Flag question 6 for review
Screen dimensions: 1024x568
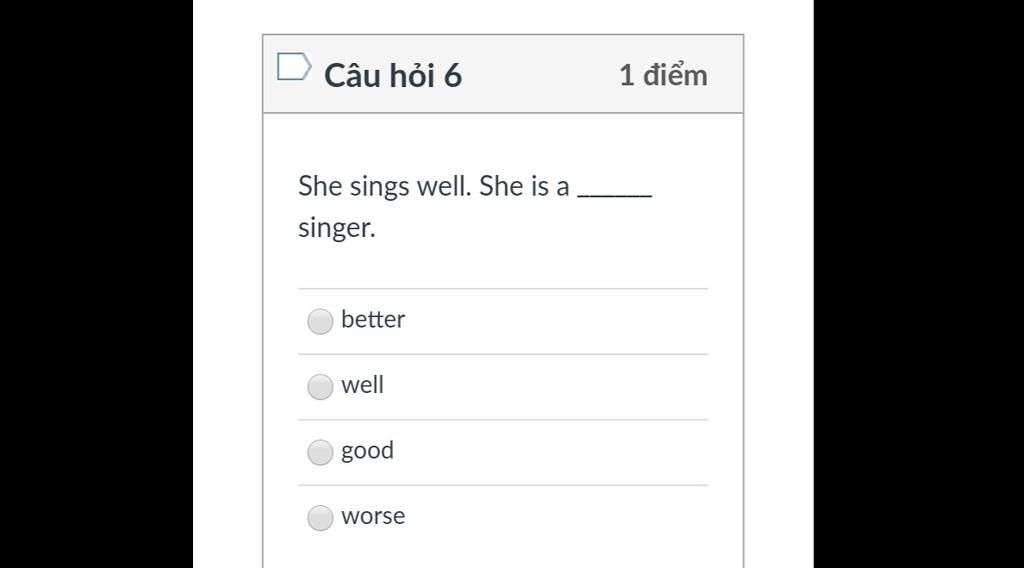(x=294, y=67)
